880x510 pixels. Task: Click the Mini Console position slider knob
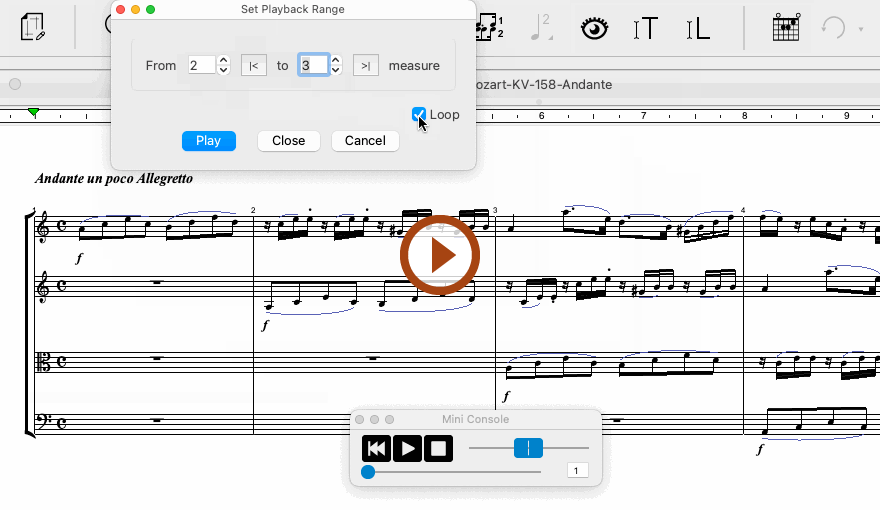(x=368, y=472)
